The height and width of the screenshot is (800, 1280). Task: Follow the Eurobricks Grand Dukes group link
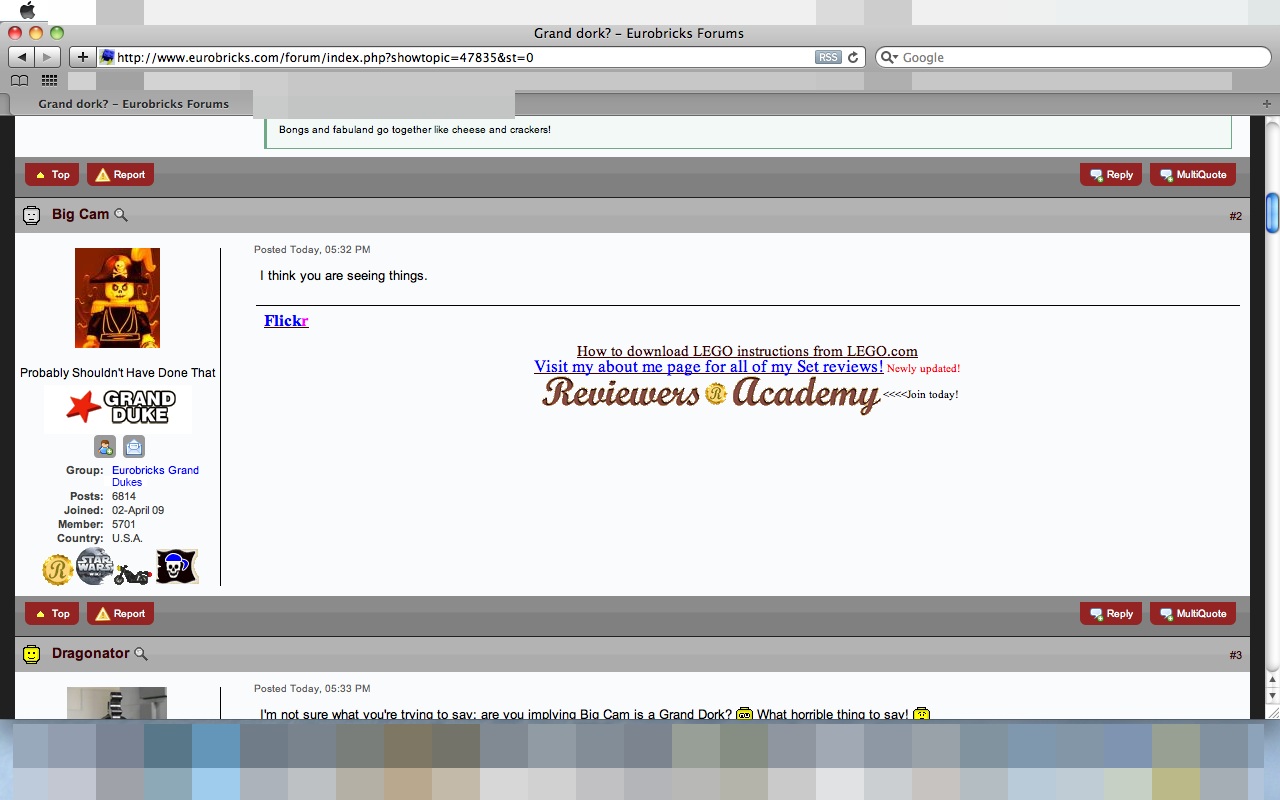point(155,470)
